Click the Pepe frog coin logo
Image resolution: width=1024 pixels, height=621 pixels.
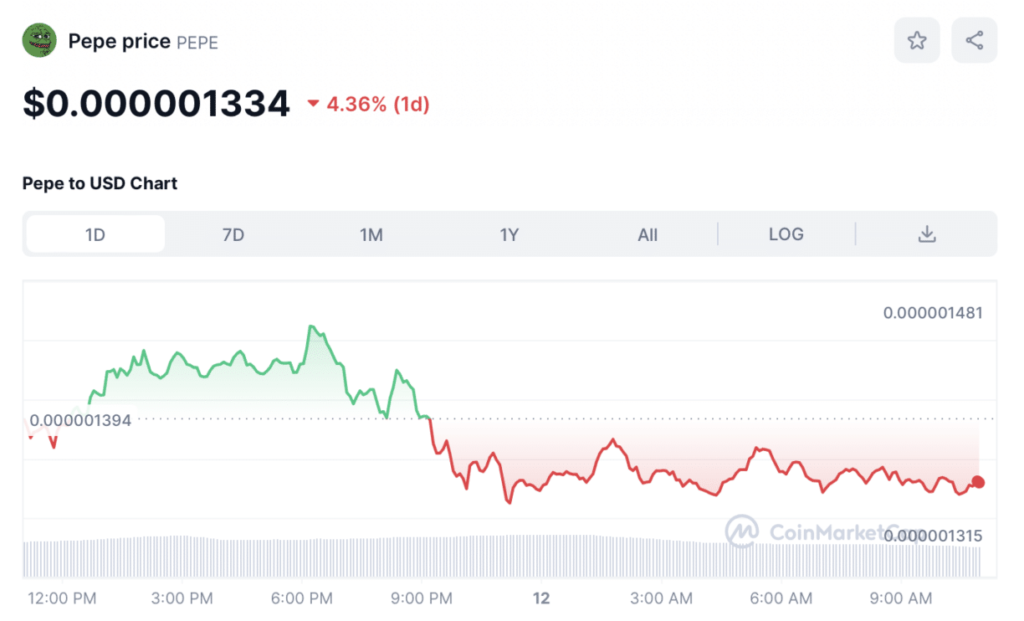click(x=40, y=41)
